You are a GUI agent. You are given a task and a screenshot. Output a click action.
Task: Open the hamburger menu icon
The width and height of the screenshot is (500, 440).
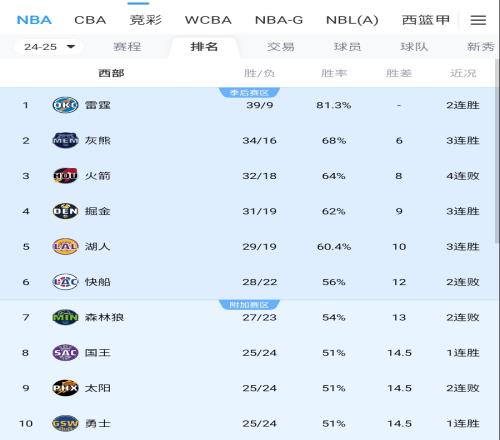click(x=478, y=20)
